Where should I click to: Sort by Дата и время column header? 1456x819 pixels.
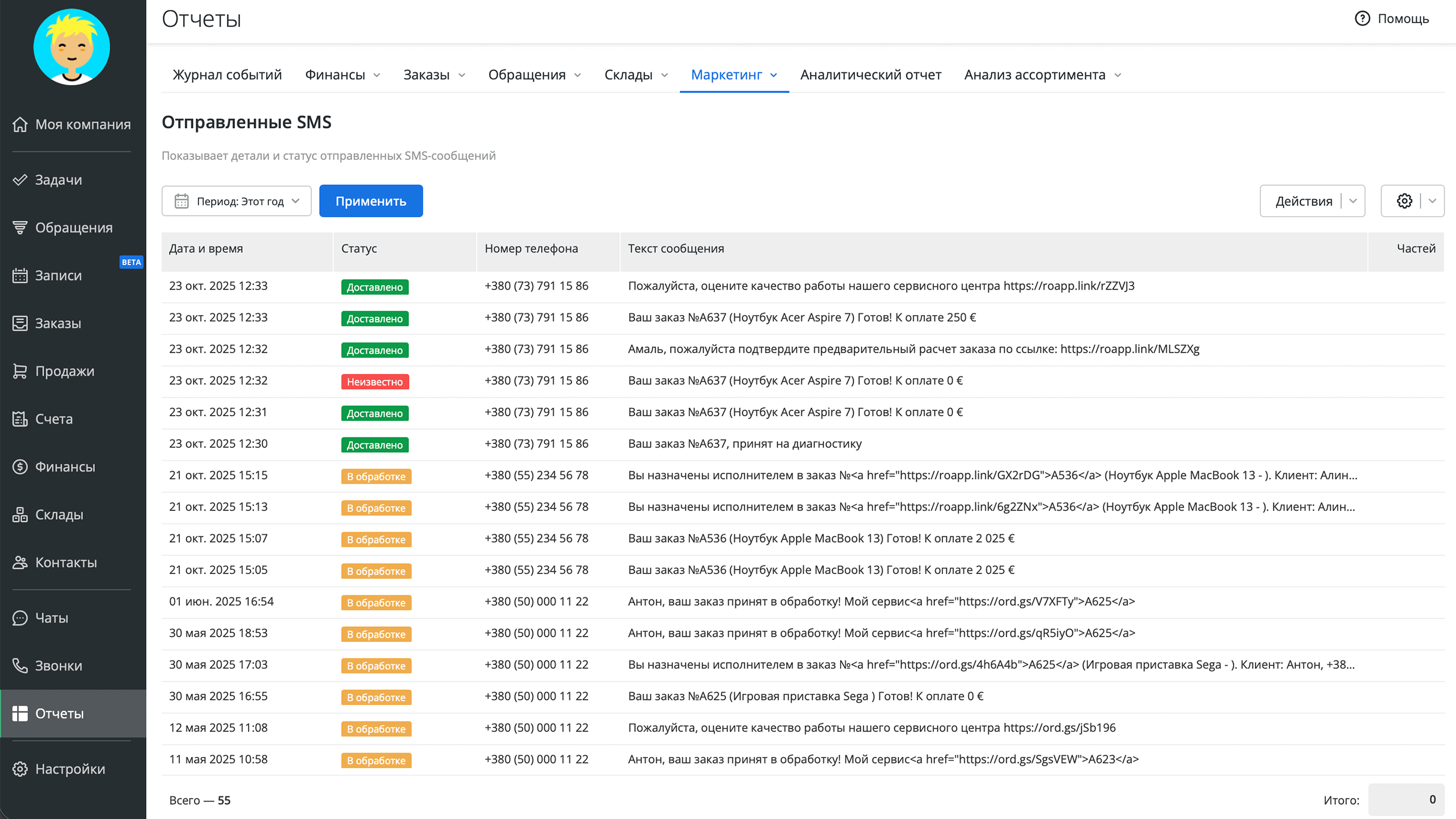206,249
